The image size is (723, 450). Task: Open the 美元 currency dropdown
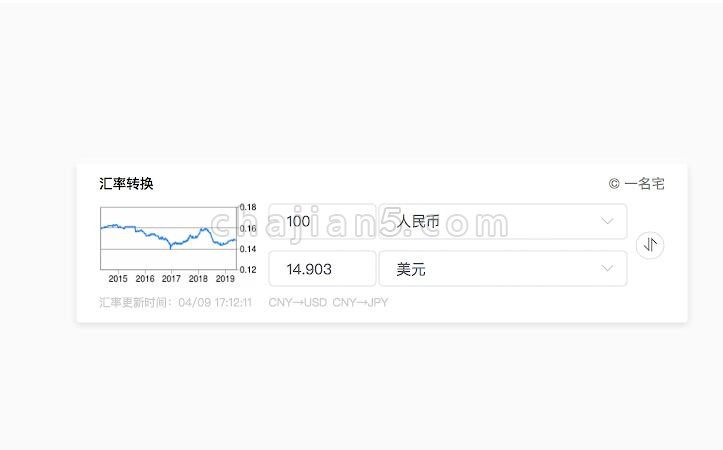click(503, 269)
